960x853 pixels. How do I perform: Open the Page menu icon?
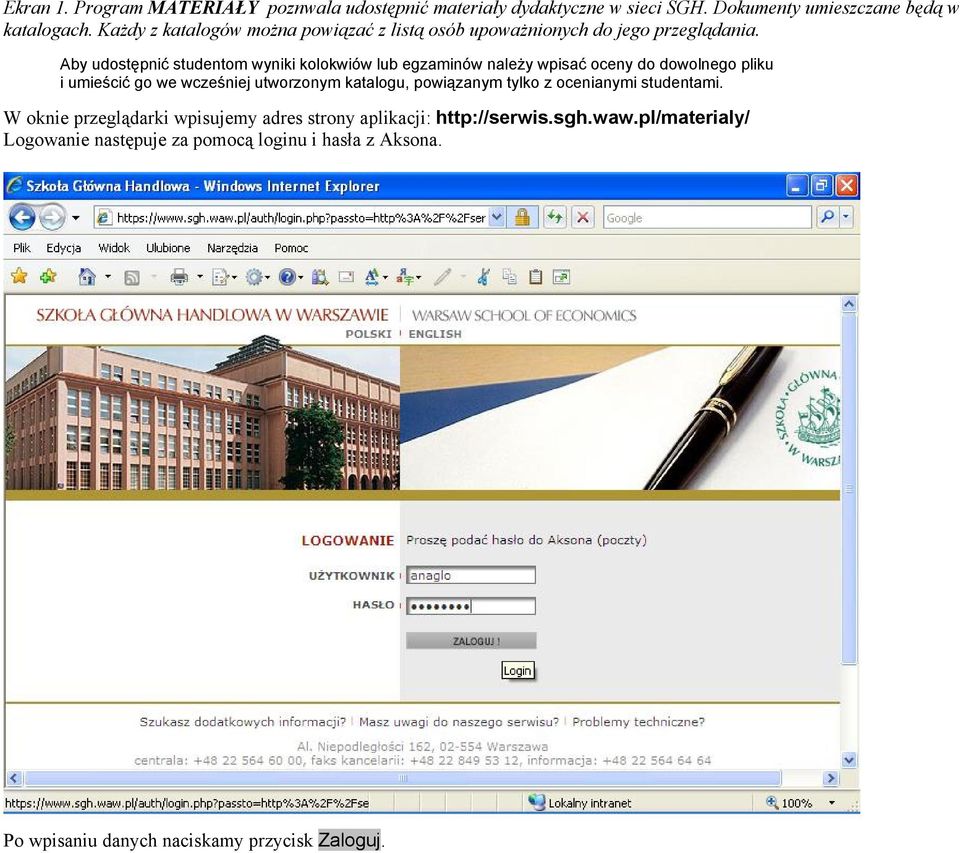pyautogui.click(x=220, y=277)
